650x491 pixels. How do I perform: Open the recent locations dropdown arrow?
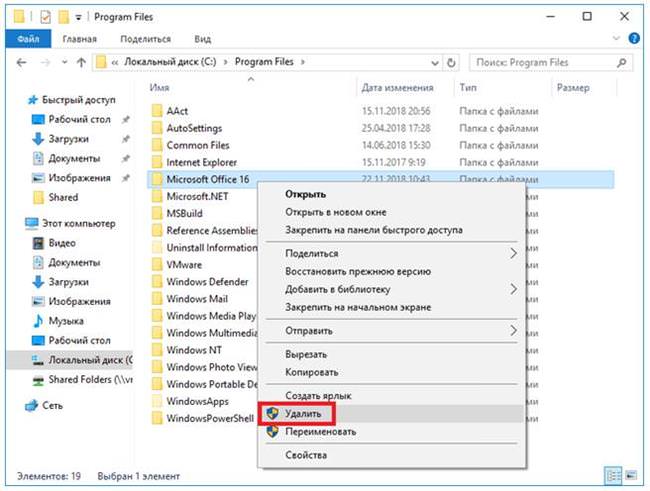(x=64, y=63)
